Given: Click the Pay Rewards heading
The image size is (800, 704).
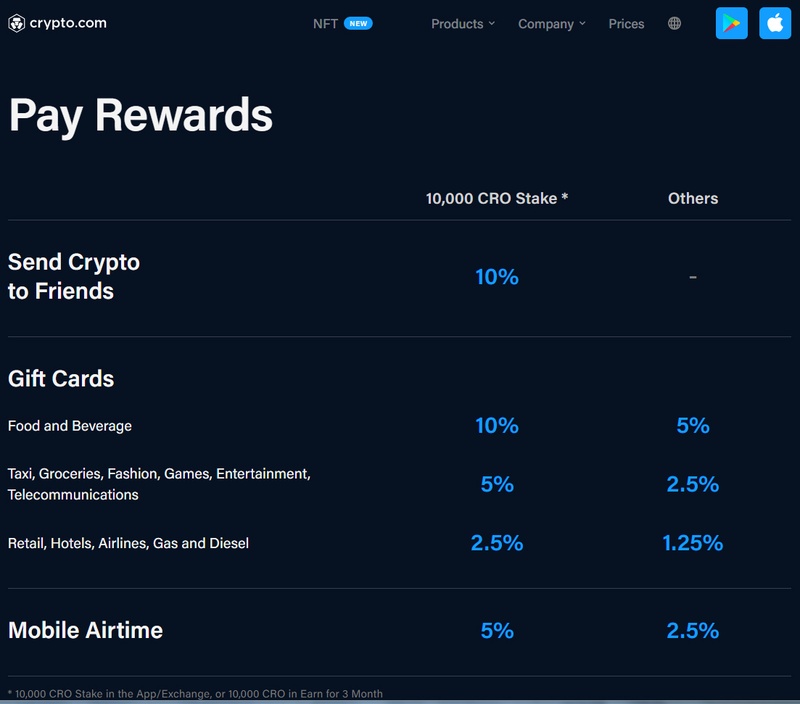Looking at the screenshot, I should click(x=141, y=116).
